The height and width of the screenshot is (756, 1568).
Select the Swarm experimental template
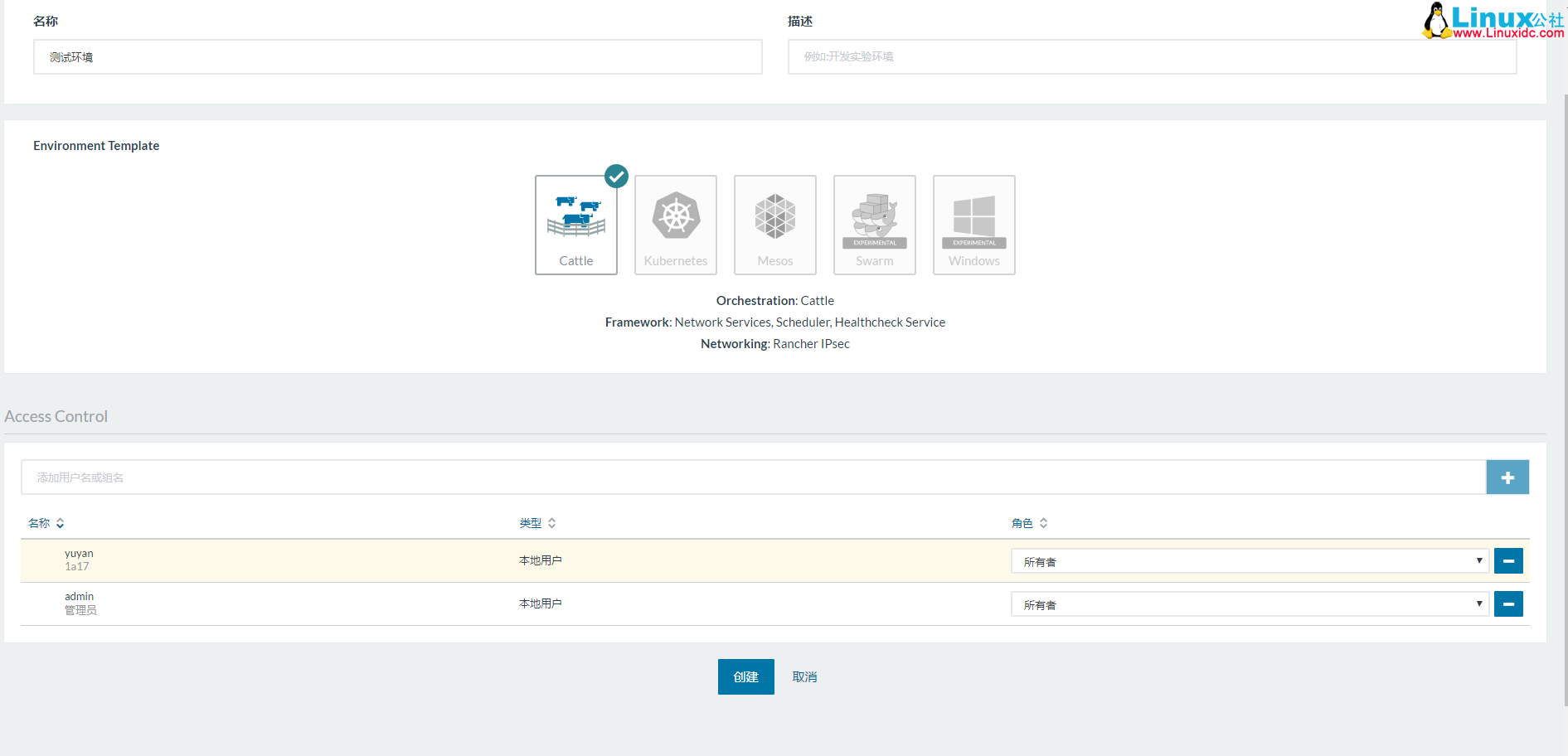coord(875,225)
